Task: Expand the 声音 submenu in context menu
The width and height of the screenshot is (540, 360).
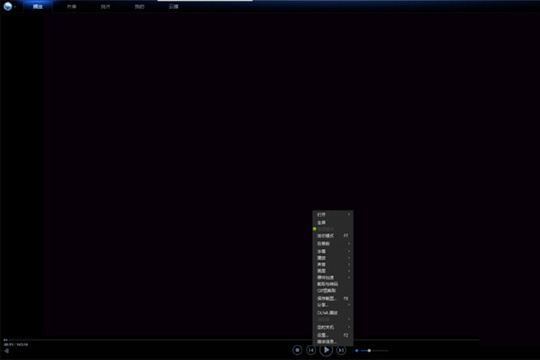Action: [333, 265]
